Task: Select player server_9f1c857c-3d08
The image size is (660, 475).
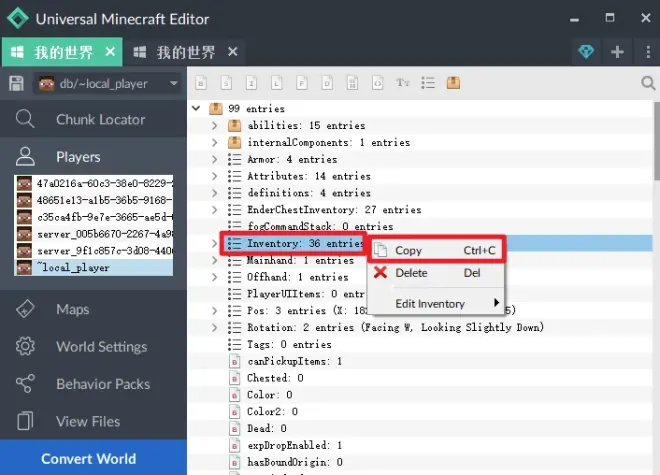Action: (x=93, y=251)
